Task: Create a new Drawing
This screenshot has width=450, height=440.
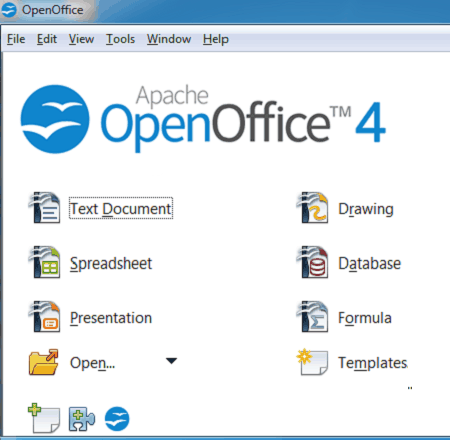Action: click(x=366, y=209)
